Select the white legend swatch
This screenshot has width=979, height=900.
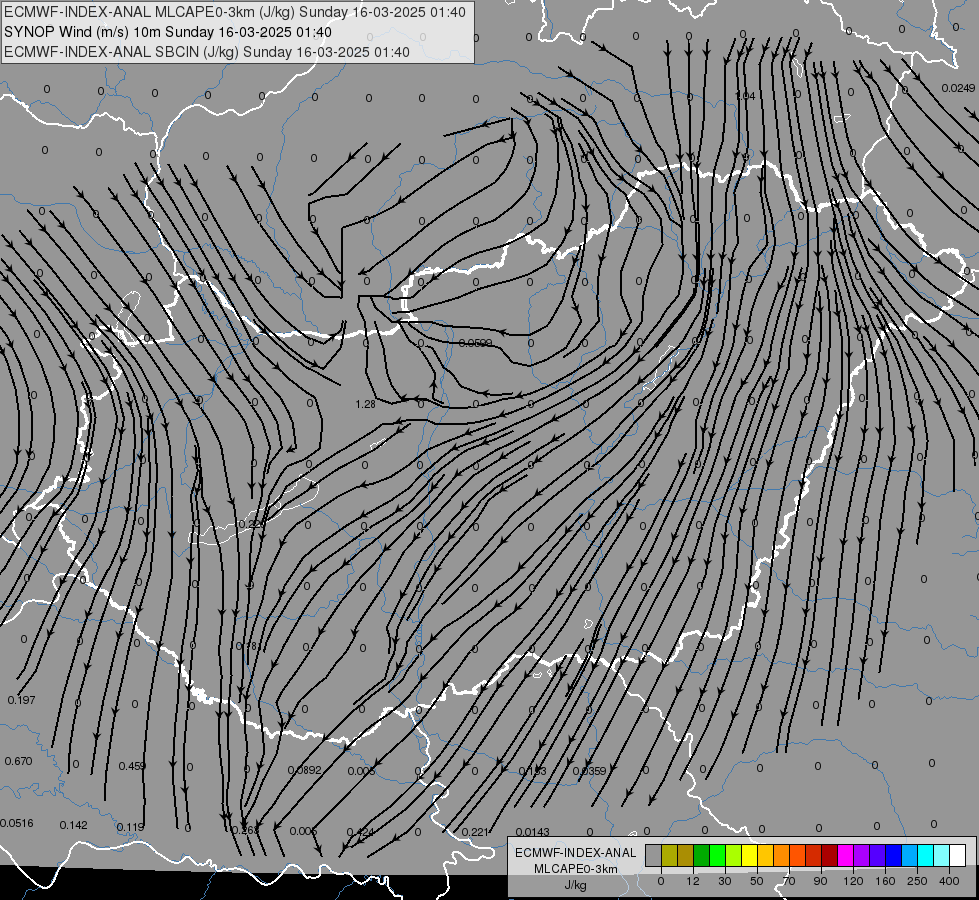point(958,855)
